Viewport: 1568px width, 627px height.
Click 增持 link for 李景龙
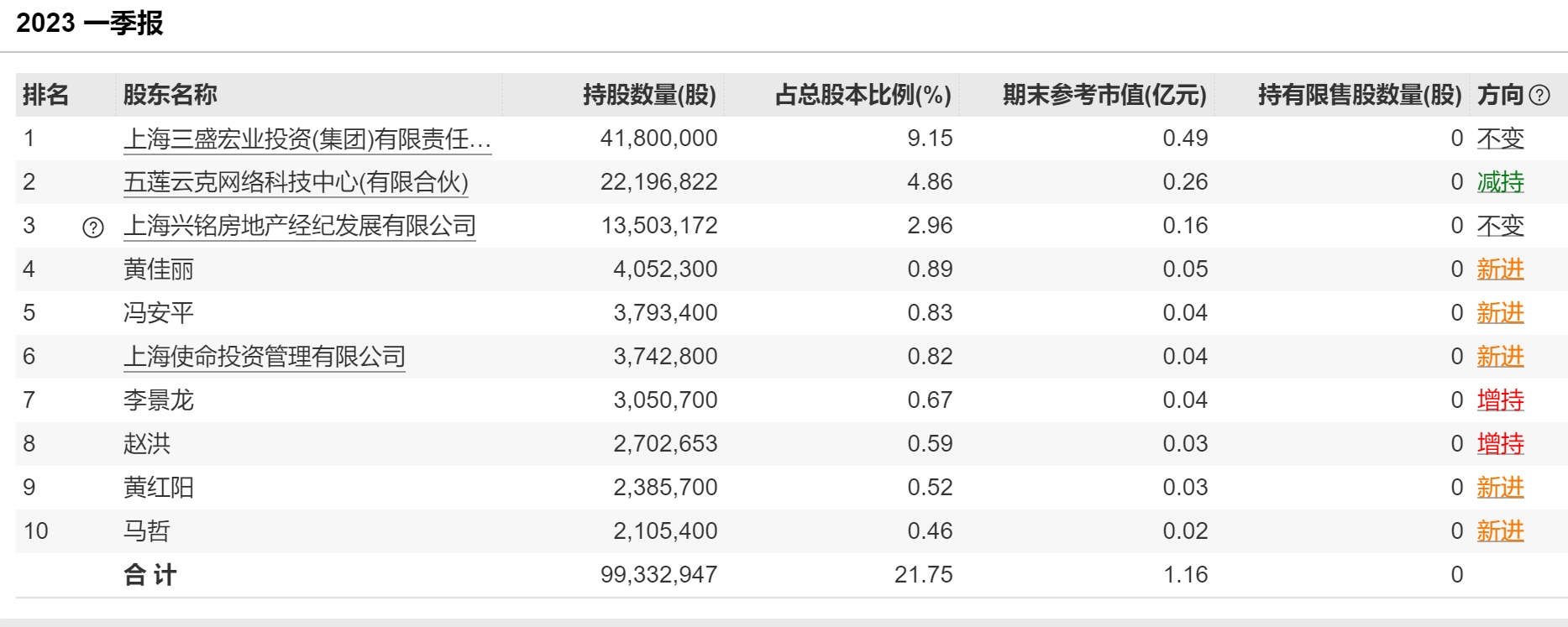point(1500,400)
